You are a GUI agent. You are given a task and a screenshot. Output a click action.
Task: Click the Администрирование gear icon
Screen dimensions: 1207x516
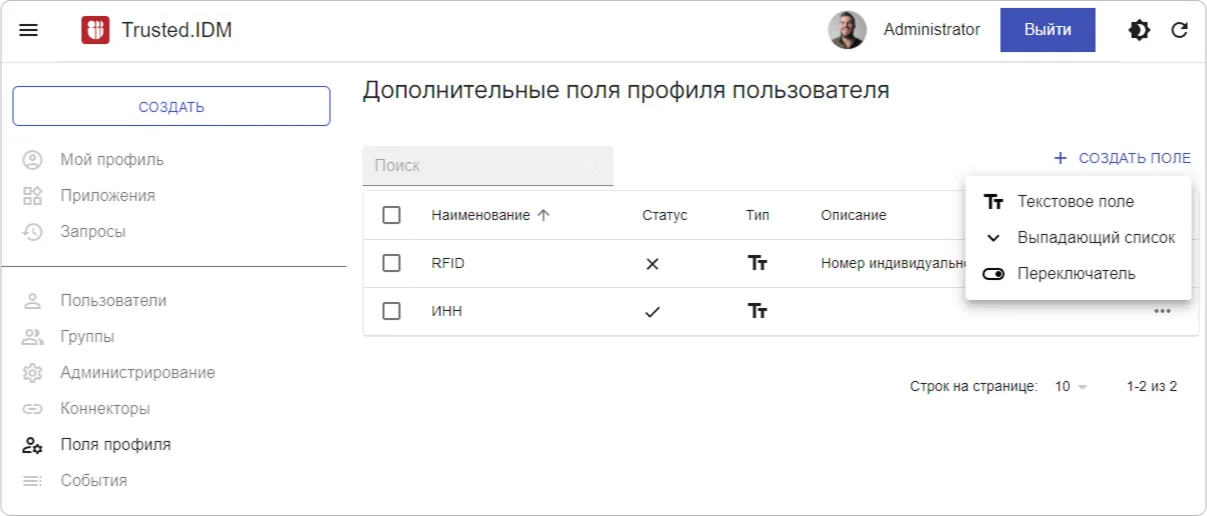pyautogui.click(x=32, y=373)
